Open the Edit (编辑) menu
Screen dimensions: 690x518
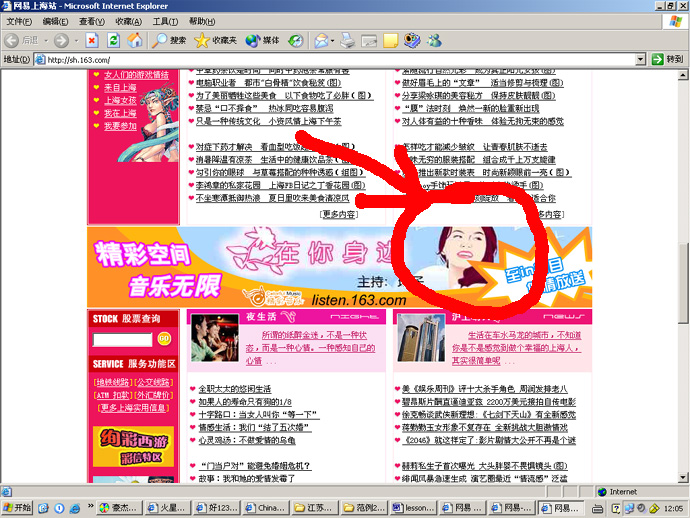point(55,21)
